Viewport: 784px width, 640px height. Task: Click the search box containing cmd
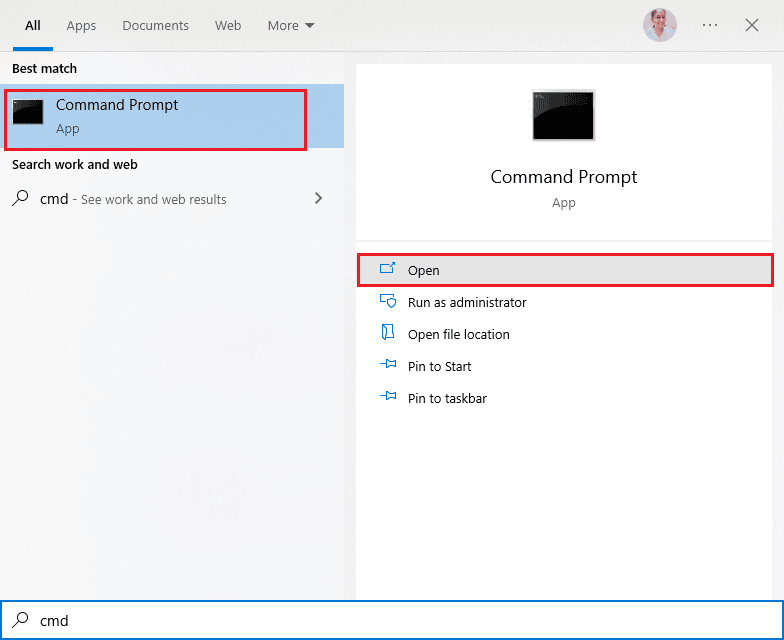click(392, 620)
